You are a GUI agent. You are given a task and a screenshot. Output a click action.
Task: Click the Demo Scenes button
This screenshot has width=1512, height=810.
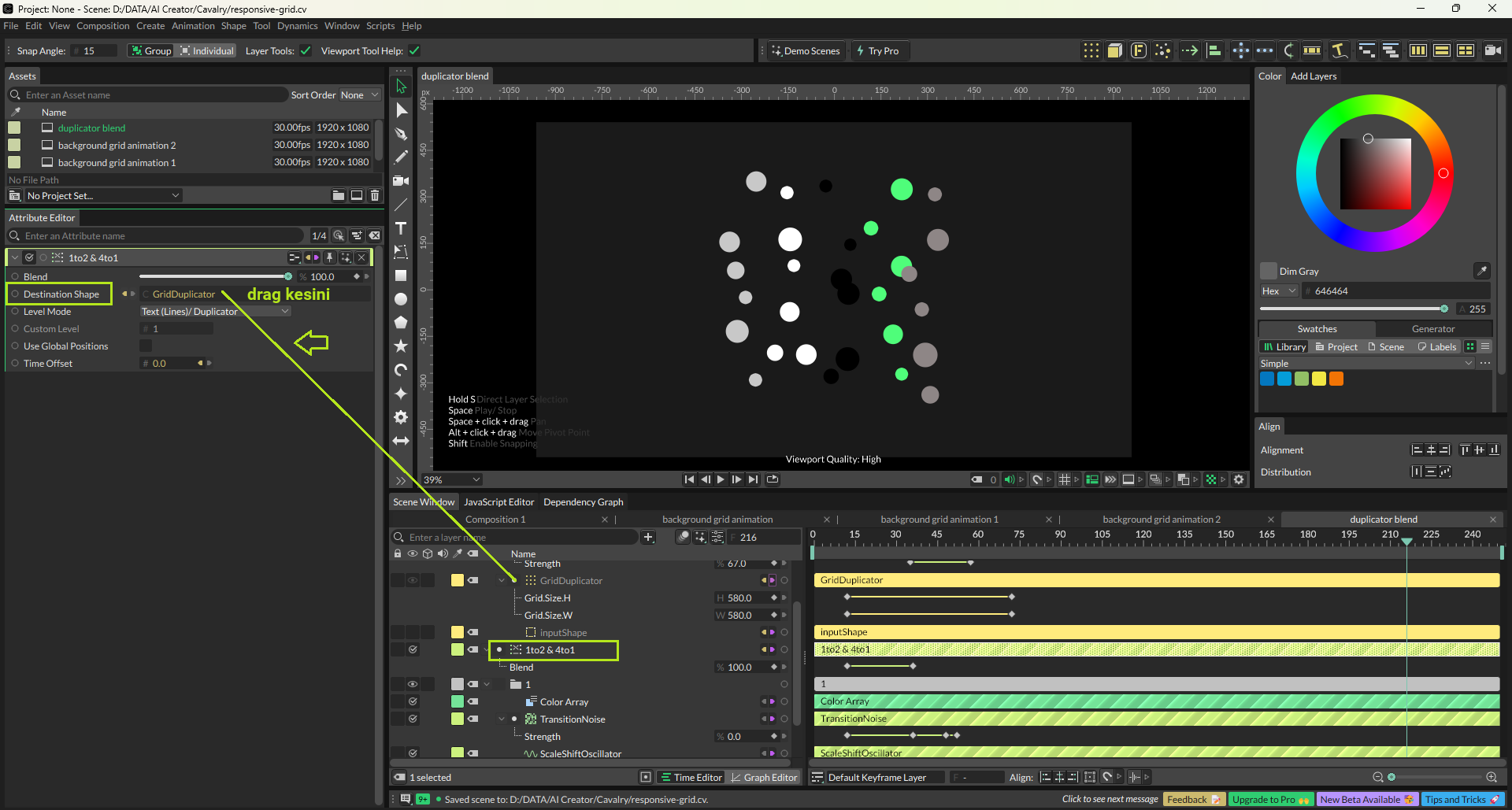click(806, 51)
